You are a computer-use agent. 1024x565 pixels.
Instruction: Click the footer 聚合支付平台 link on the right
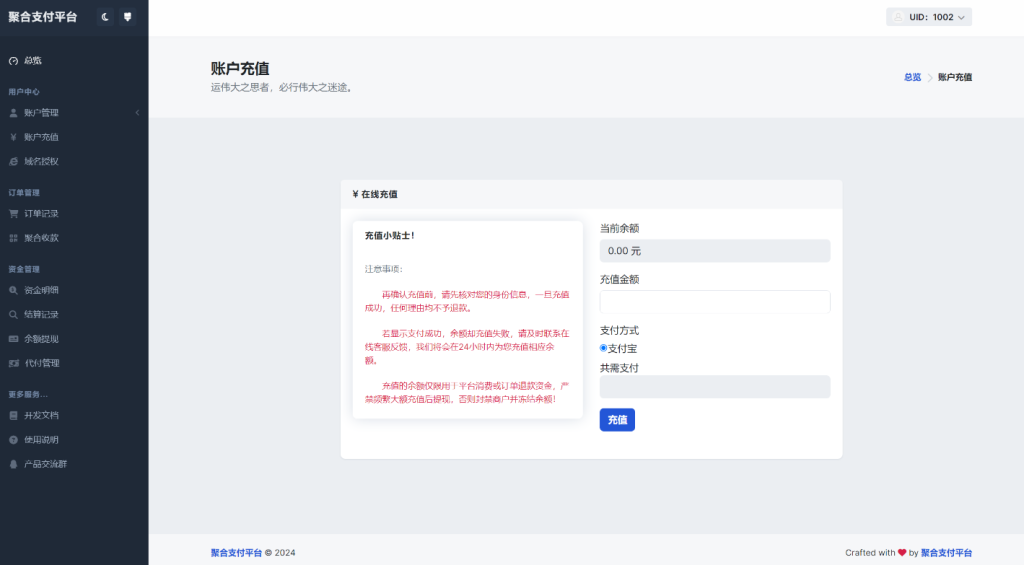coord(946,552)
